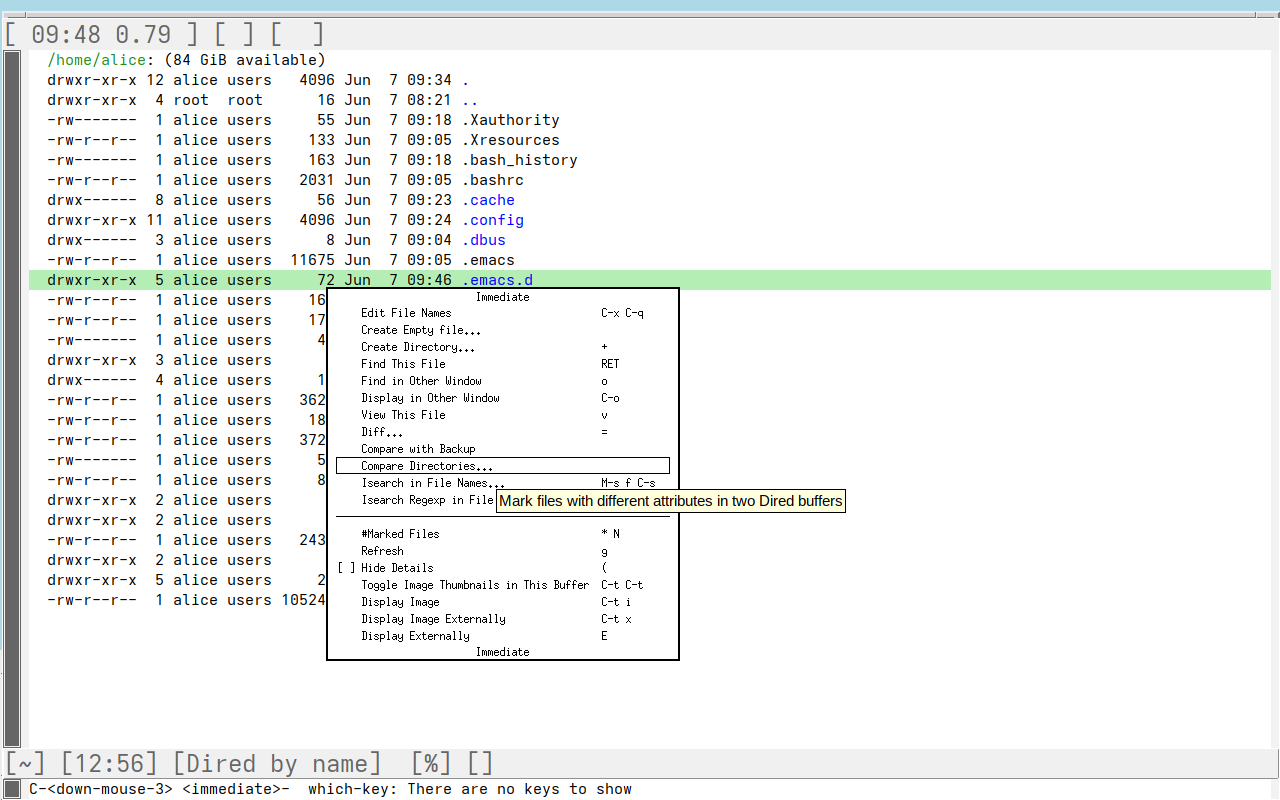Open the Diff... menu entry
1280x800 pixels.
(x=503, y=432)
